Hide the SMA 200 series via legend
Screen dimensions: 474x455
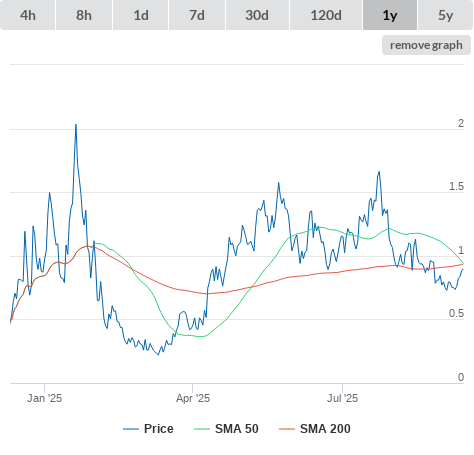click(325, 429)
